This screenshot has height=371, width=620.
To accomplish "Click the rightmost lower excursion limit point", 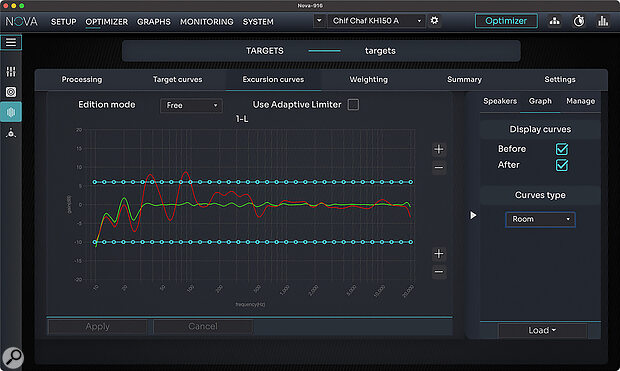I will click(x=411, y=242).
